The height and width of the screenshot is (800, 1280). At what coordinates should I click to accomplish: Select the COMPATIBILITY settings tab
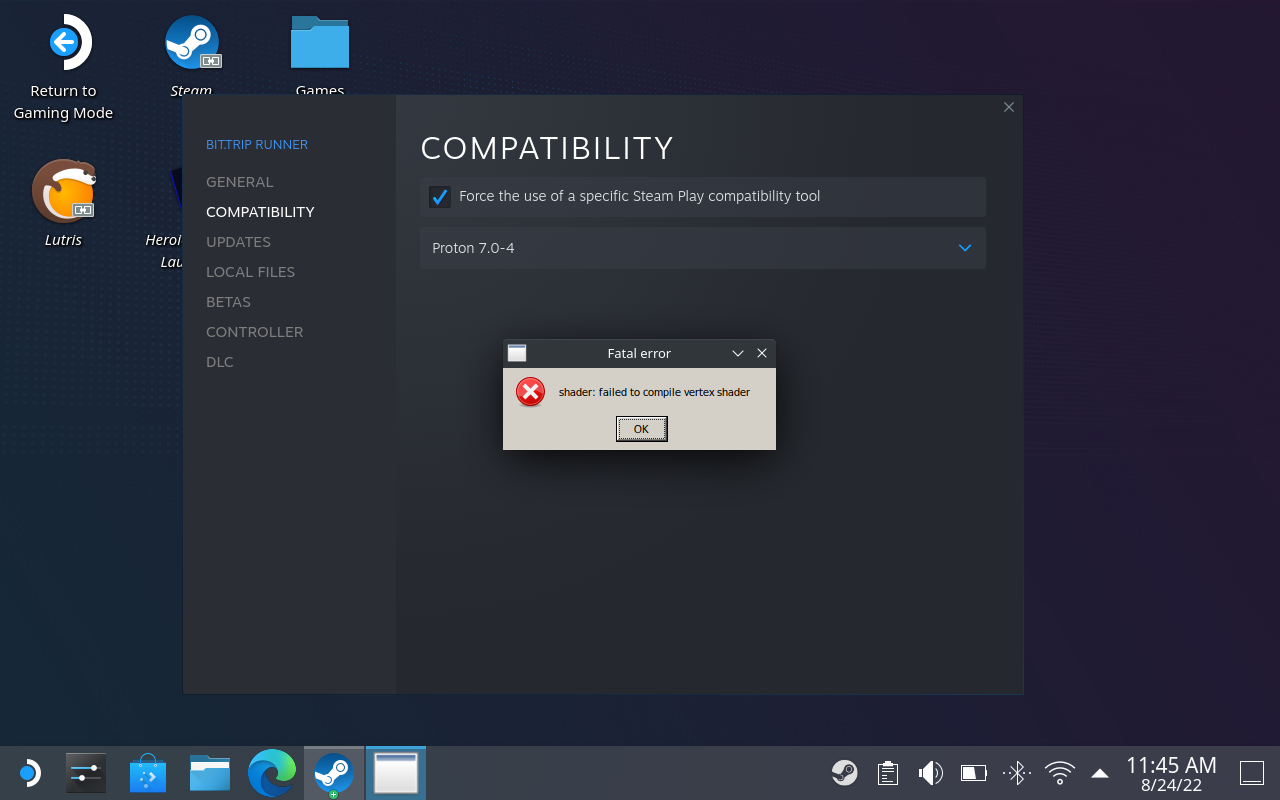click(x=260, y=212)
